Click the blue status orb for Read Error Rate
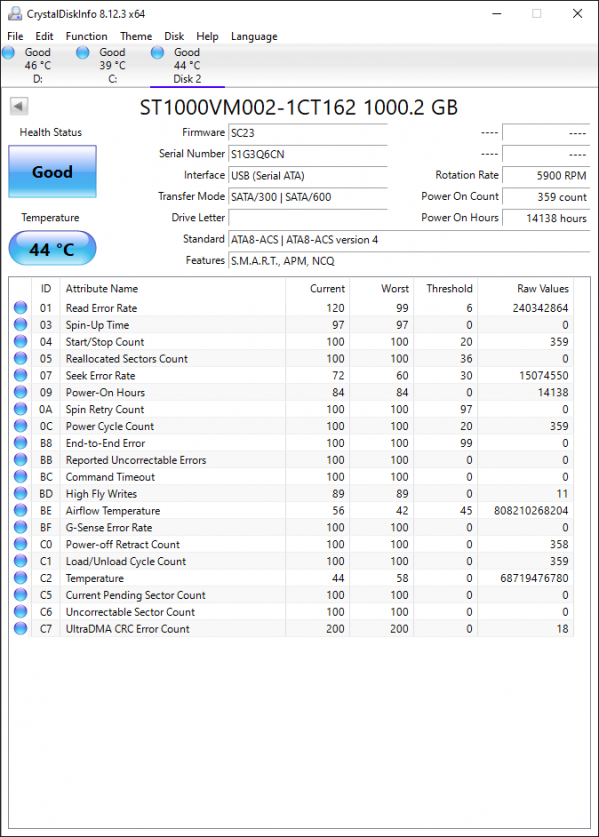This screenshot has width=599, height=837. click(x=20, y=307)
